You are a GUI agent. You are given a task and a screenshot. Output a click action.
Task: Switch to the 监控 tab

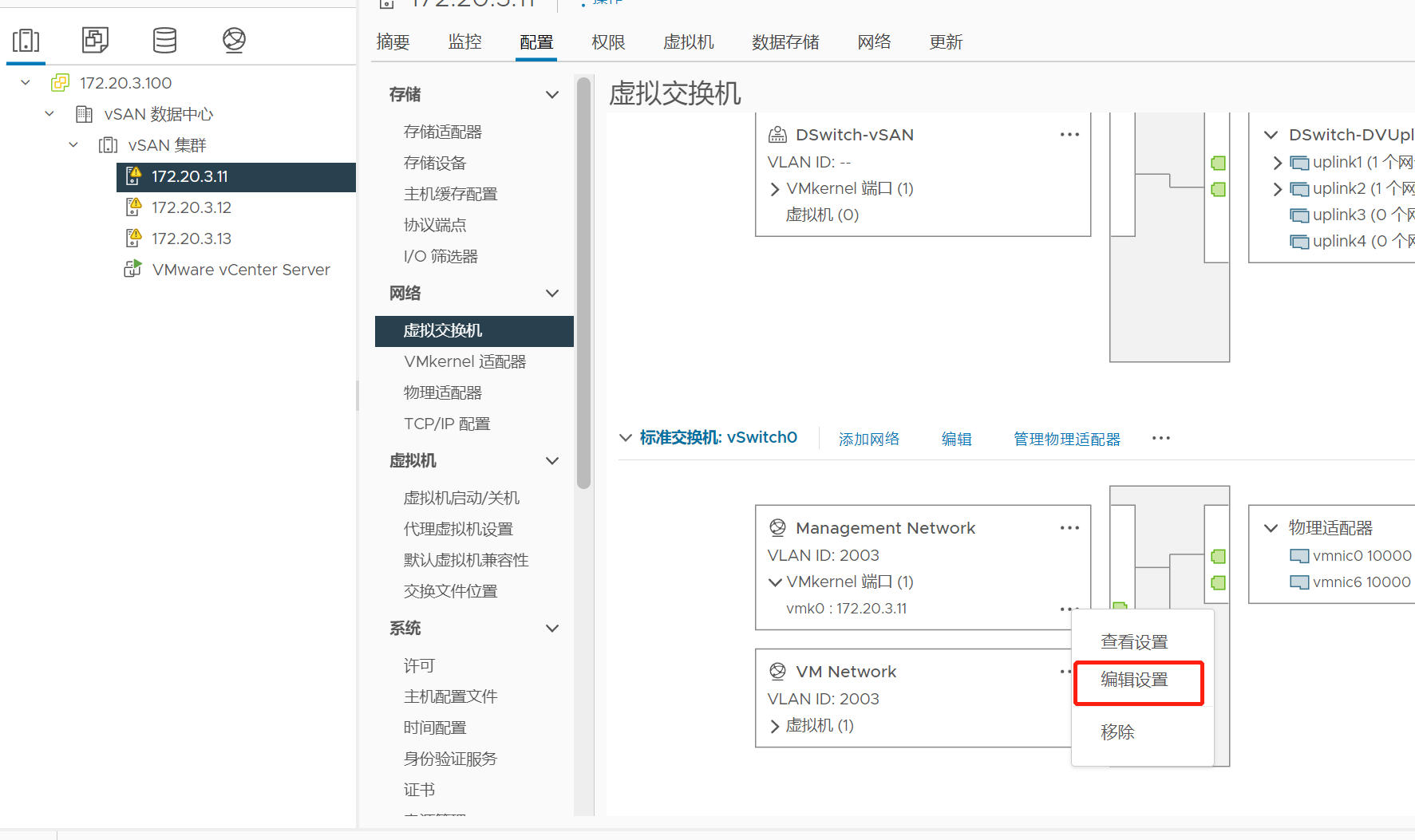464,42
